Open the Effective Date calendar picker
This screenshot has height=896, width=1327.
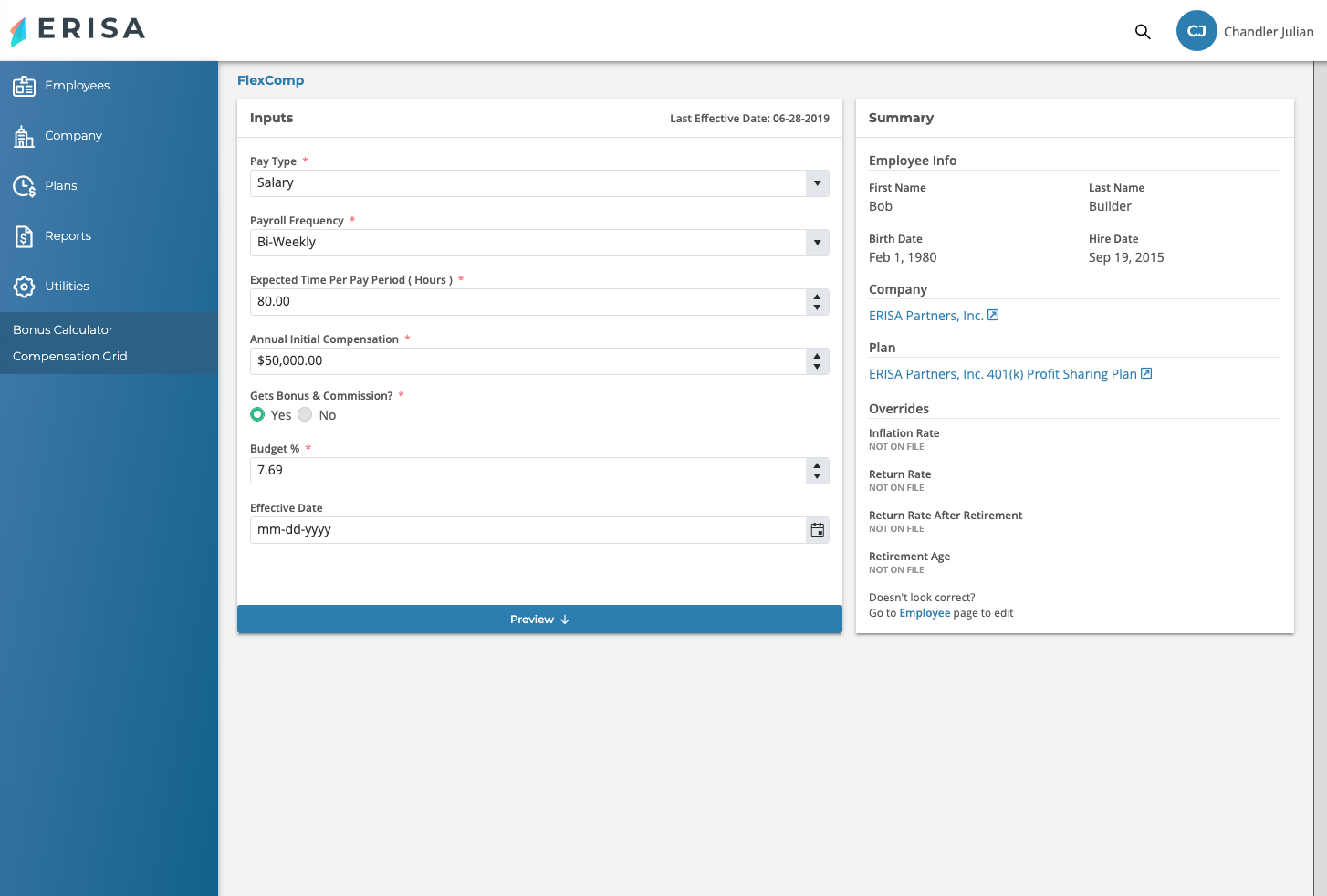coord(818,530)
